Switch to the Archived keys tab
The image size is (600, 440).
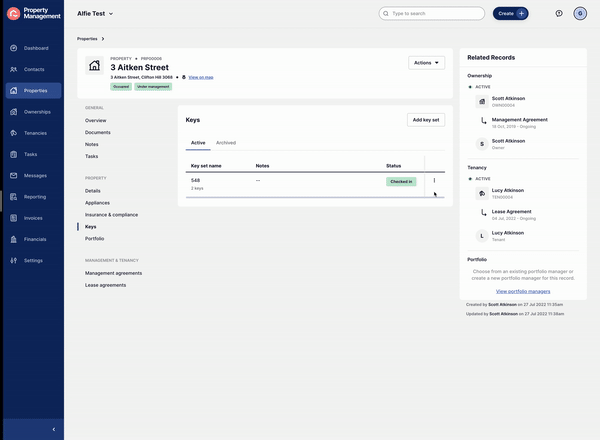[226, 143]
